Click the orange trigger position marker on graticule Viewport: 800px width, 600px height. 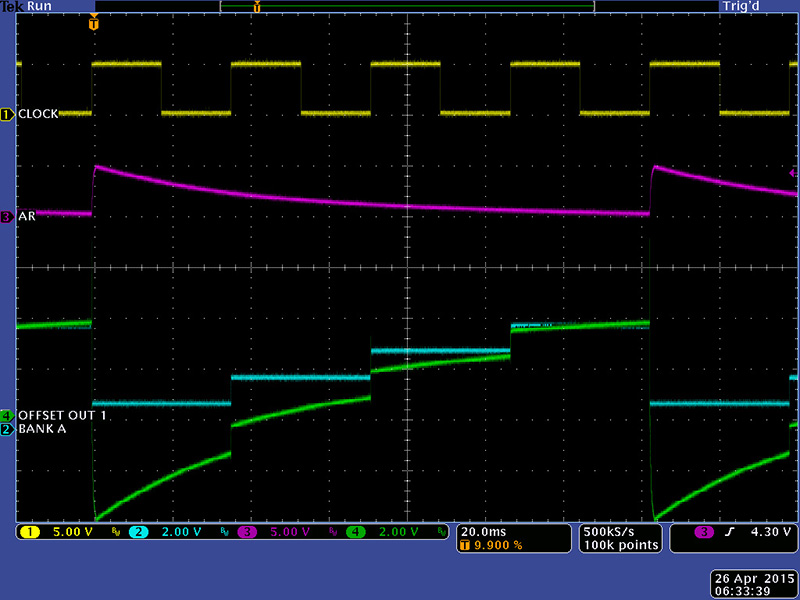(94, 23)
